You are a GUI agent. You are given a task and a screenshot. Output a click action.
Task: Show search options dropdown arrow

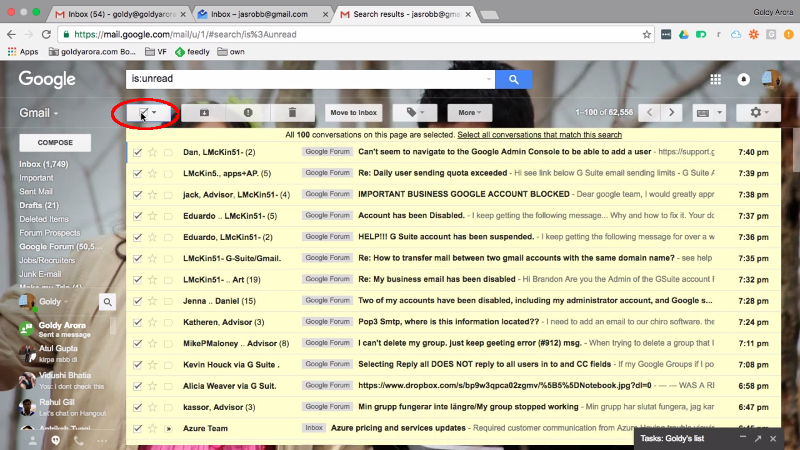point(488,79)
